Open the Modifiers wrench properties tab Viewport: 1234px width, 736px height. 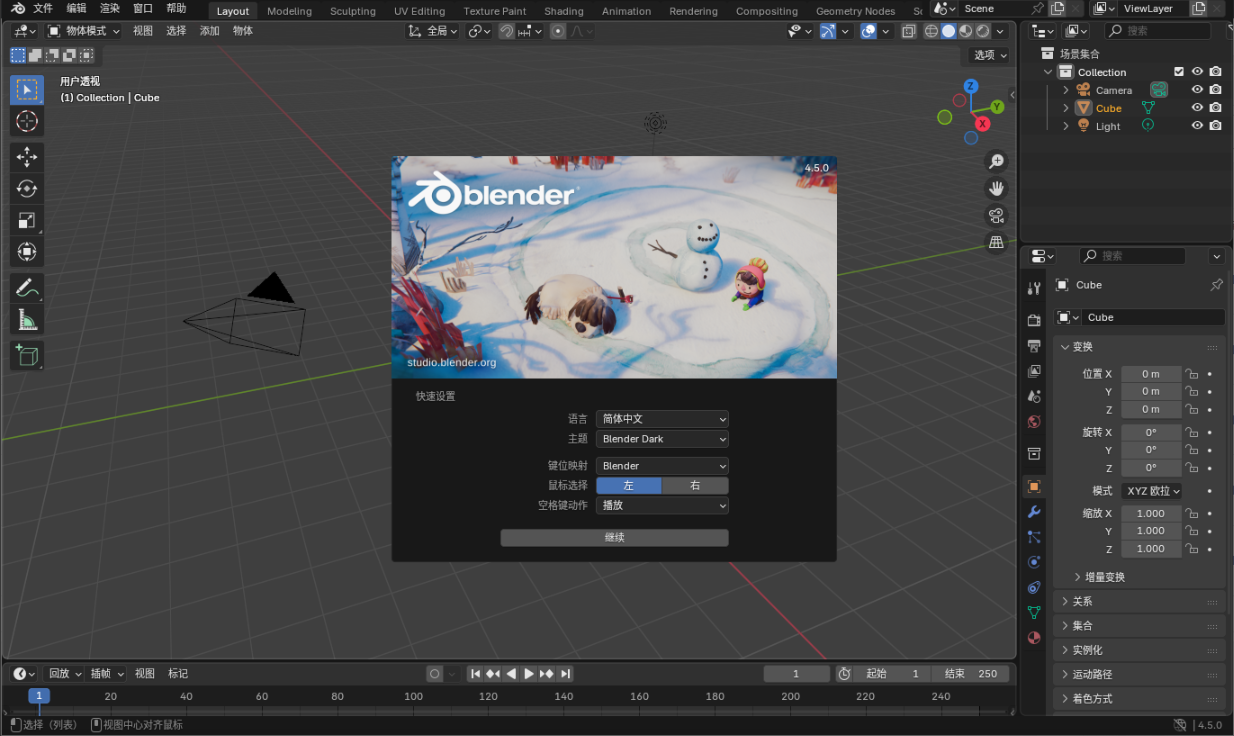pyautogui.click(x=1034, y=512)
